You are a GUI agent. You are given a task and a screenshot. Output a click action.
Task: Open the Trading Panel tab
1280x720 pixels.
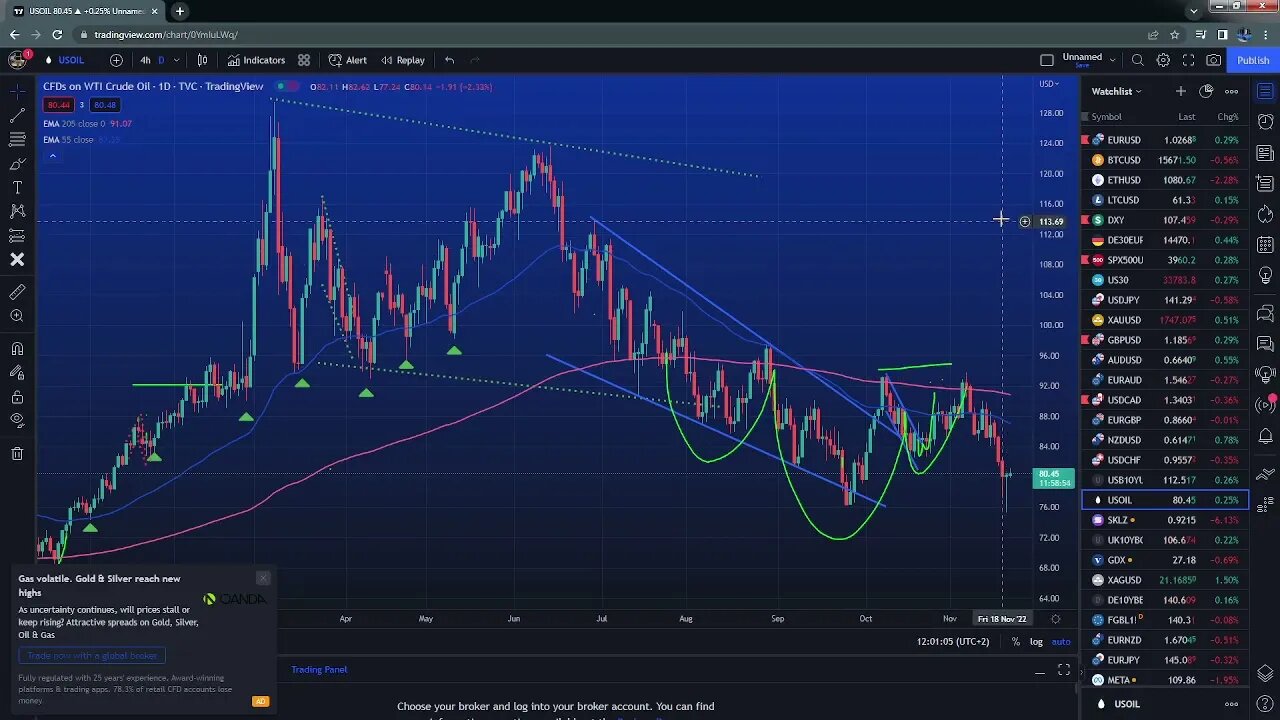point(319,670)
